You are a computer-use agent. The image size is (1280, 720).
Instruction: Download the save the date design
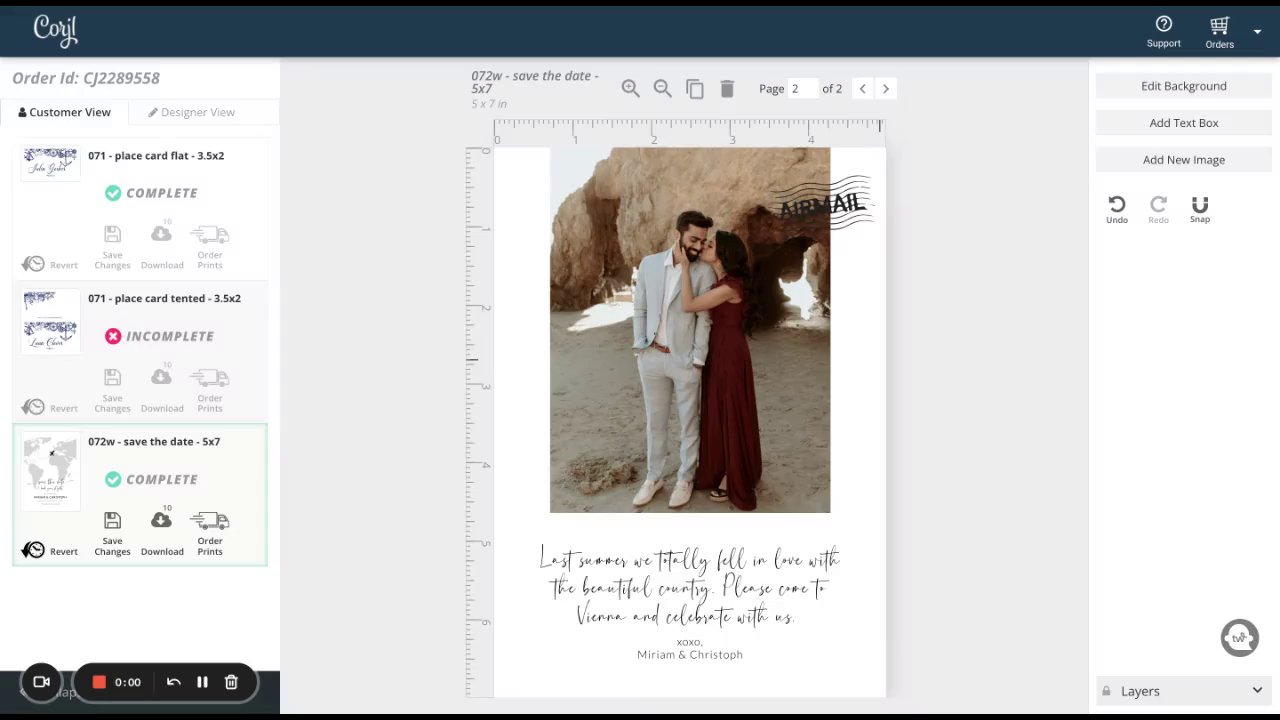tap(162, 533)
